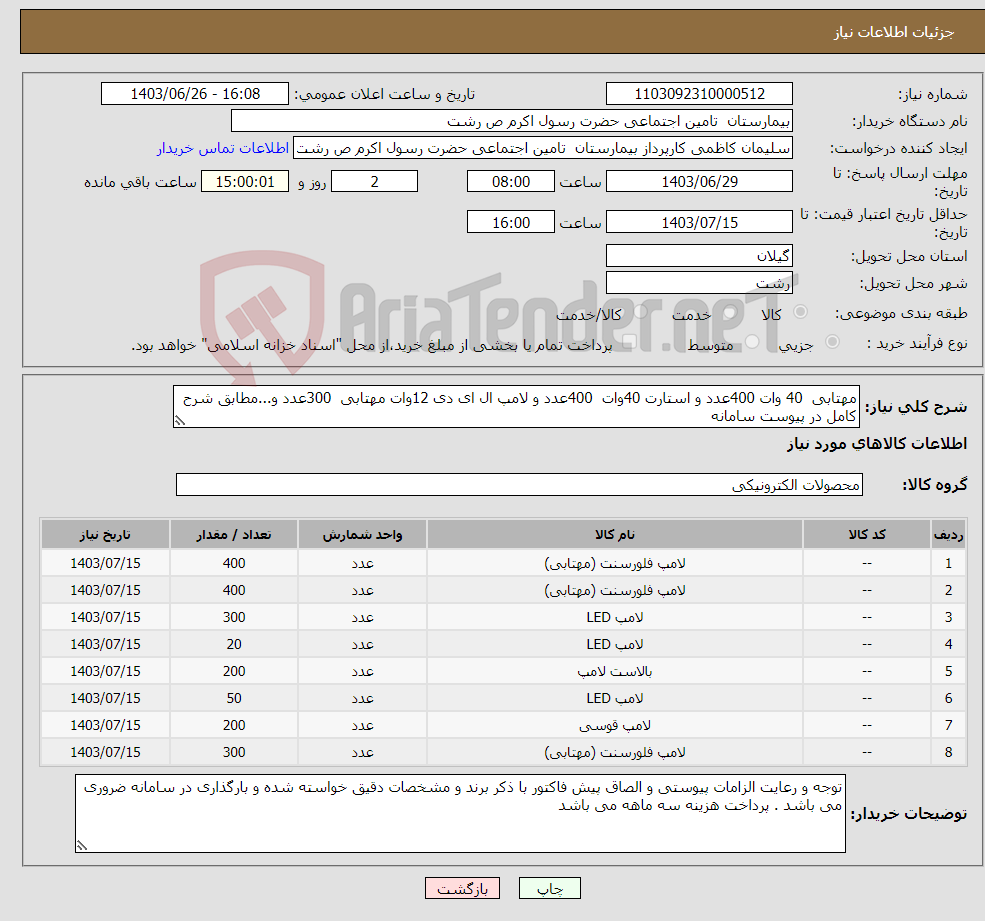Click the buyer organization name field
Screen dimensions: 985x921
pyautogui.click(x=511, y=121)
